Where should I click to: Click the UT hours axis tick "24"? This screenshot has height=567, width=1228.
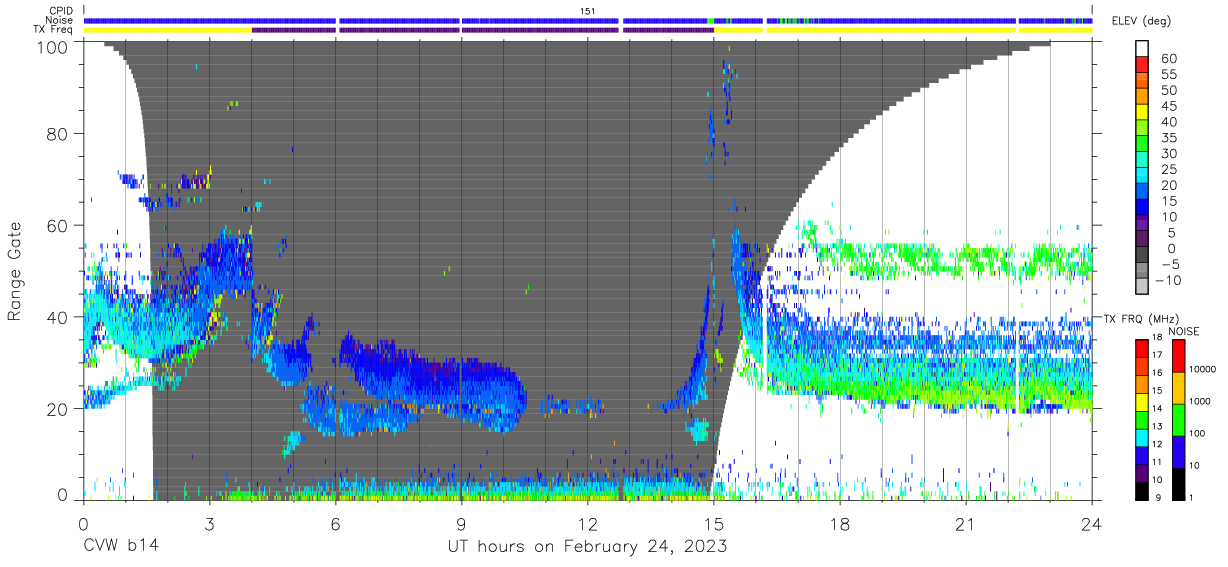1092,523
